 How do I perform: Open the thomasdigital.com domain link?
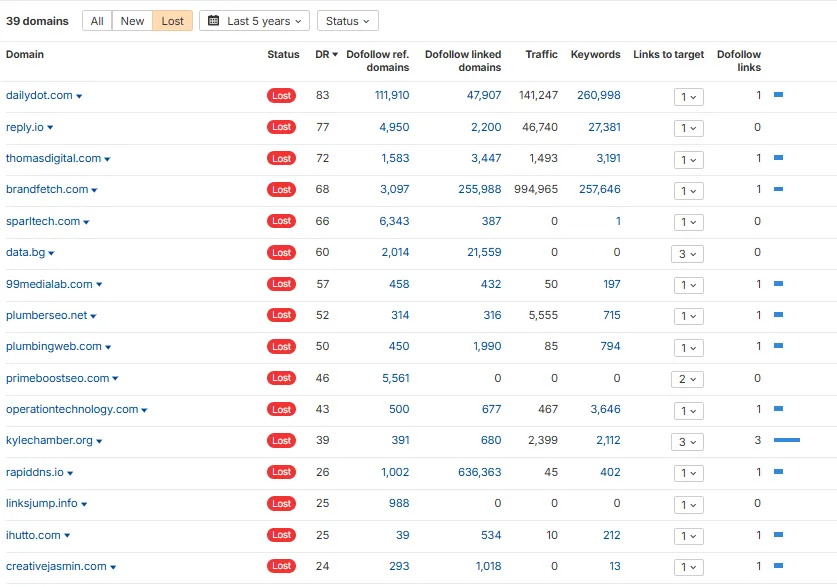[56, 158]
